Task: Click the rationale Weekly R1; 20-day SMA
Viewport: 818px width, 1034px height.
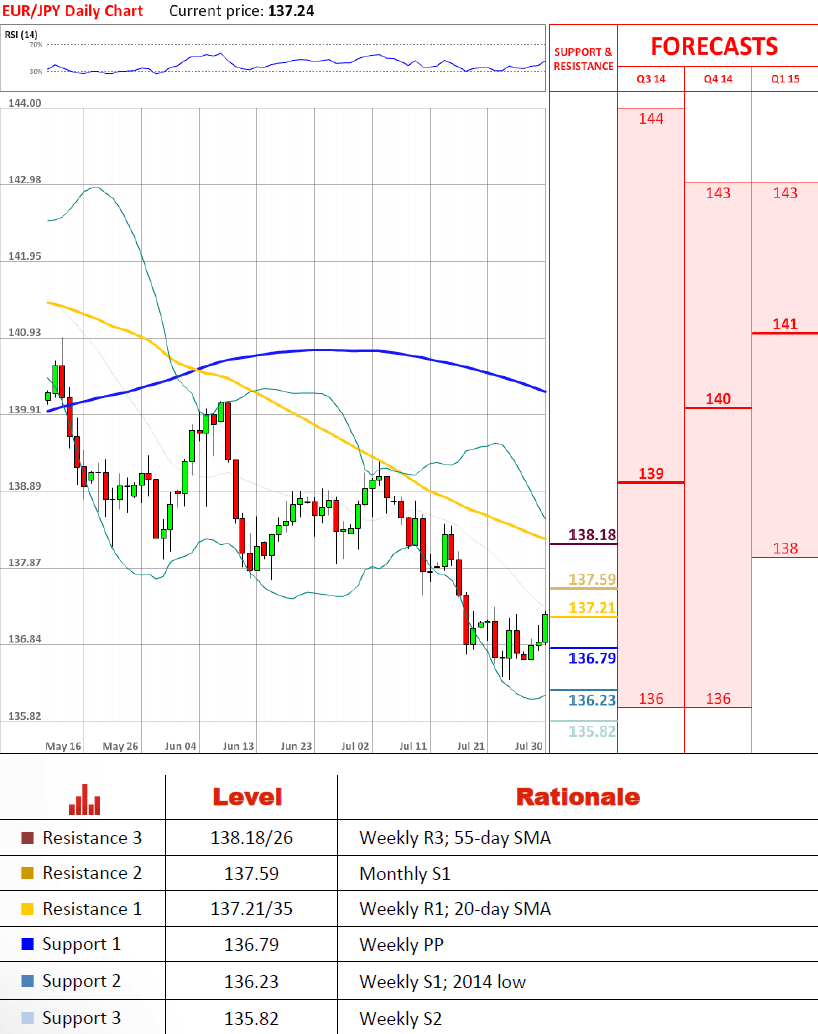Action: 455,909
